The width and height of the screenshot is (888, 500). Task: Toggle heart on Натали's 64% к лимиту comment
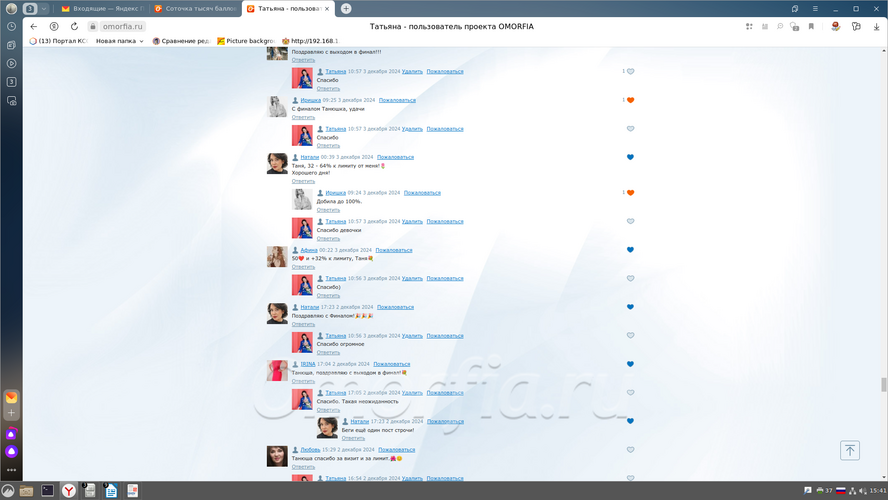[x=630, y=157]
